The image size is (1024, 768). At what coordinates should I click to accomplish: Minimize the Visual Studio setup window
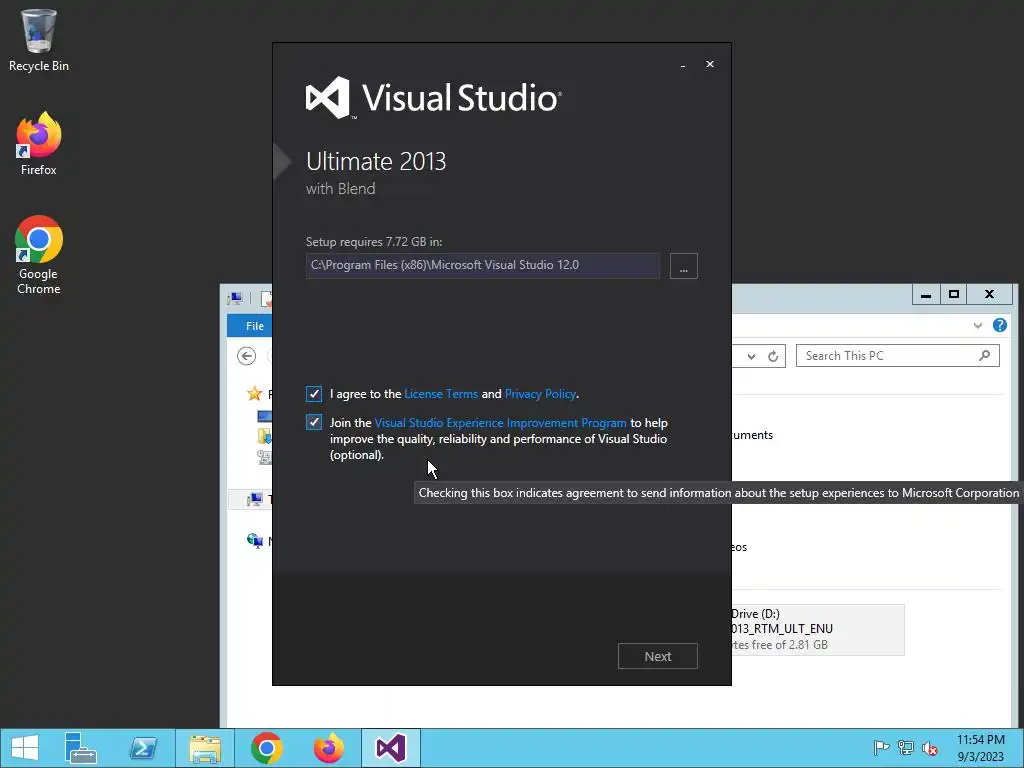click(683, 65)
